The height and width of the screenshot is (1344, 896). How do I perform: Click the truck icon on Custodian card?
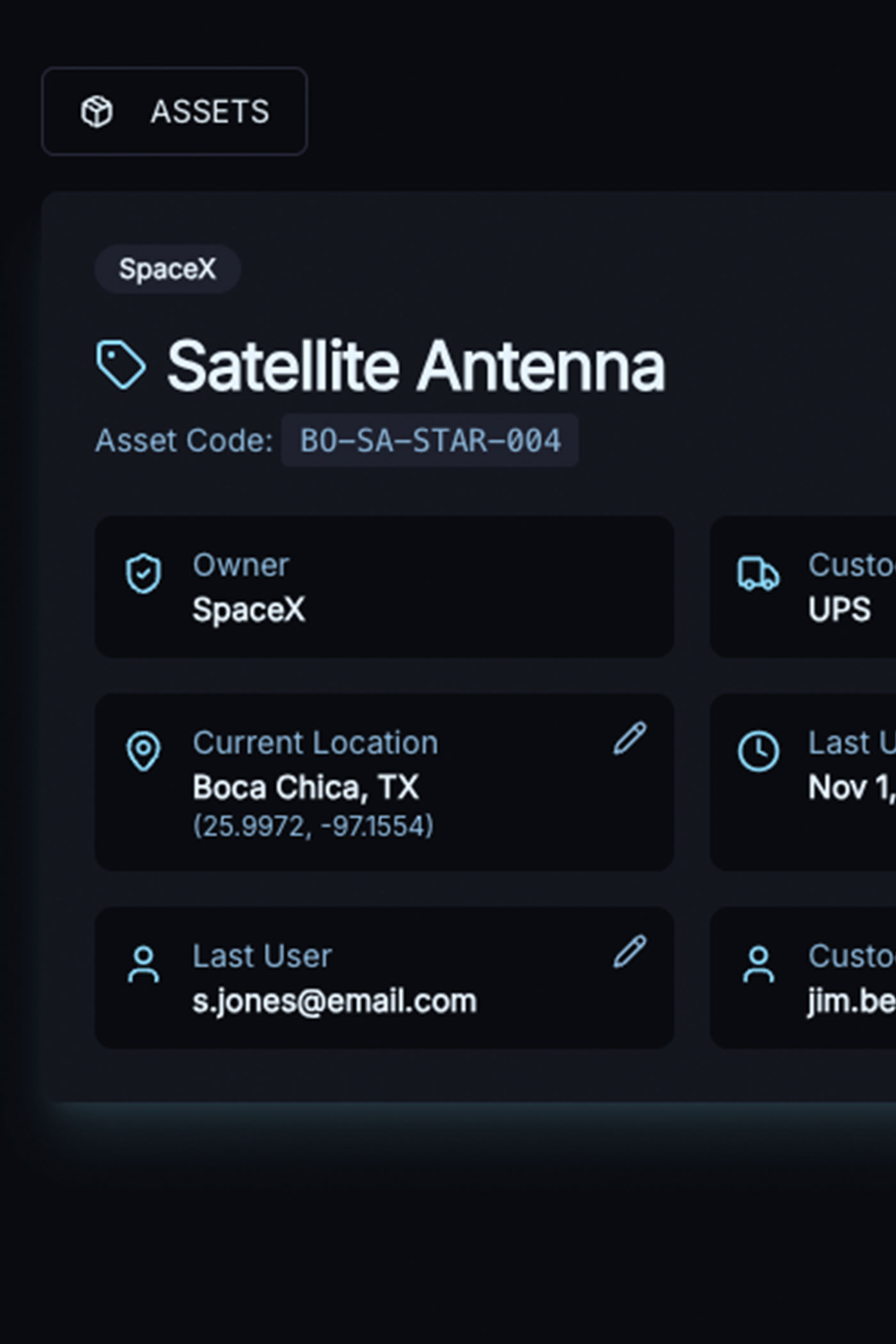click(758, 574)
